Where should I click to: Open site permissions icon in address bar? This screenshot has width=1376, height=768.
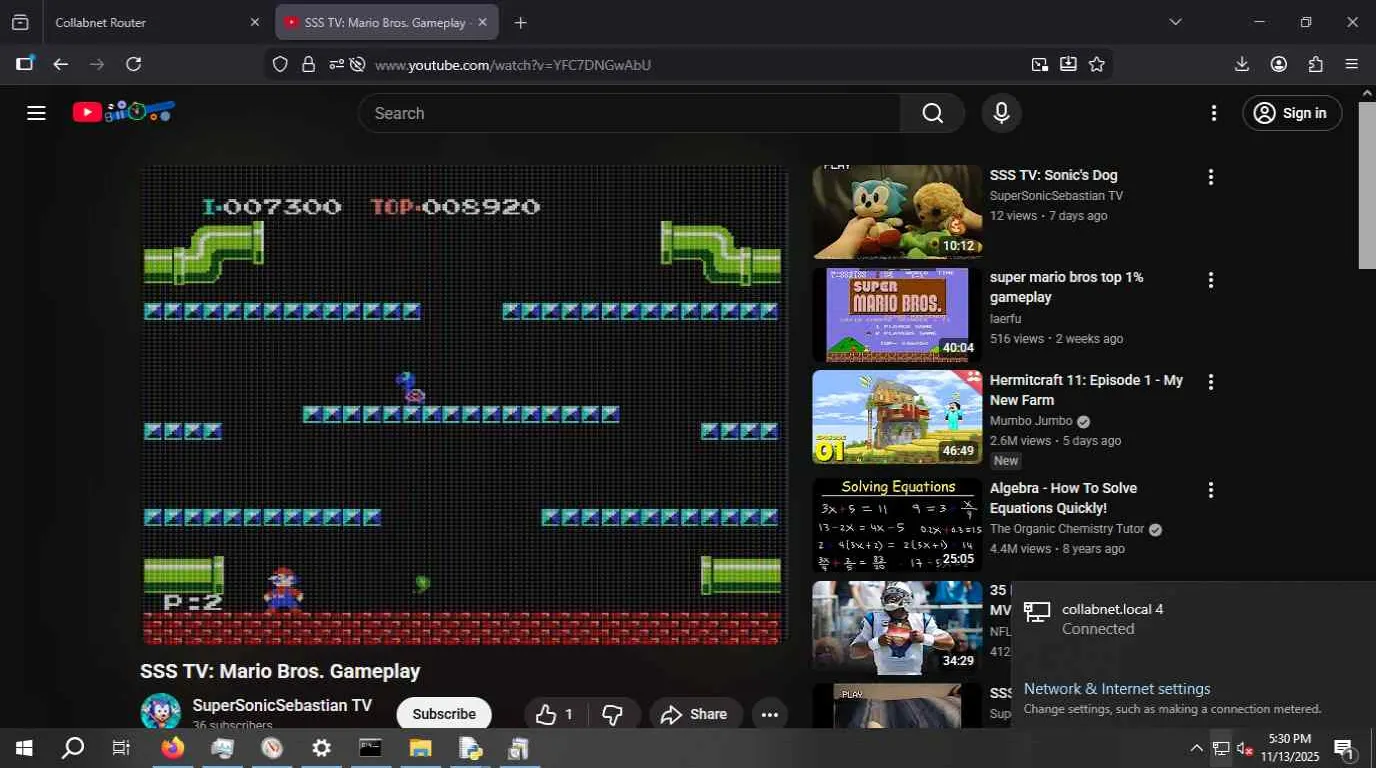pos(336,64)
